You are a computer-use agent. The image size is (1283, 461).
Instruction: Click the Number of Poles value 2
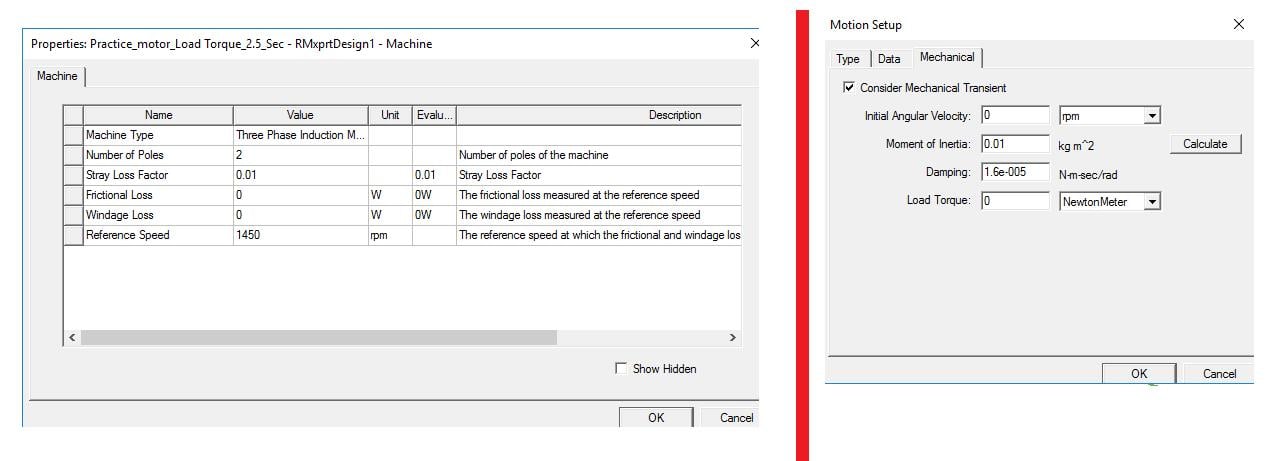[x=300, y=155]
